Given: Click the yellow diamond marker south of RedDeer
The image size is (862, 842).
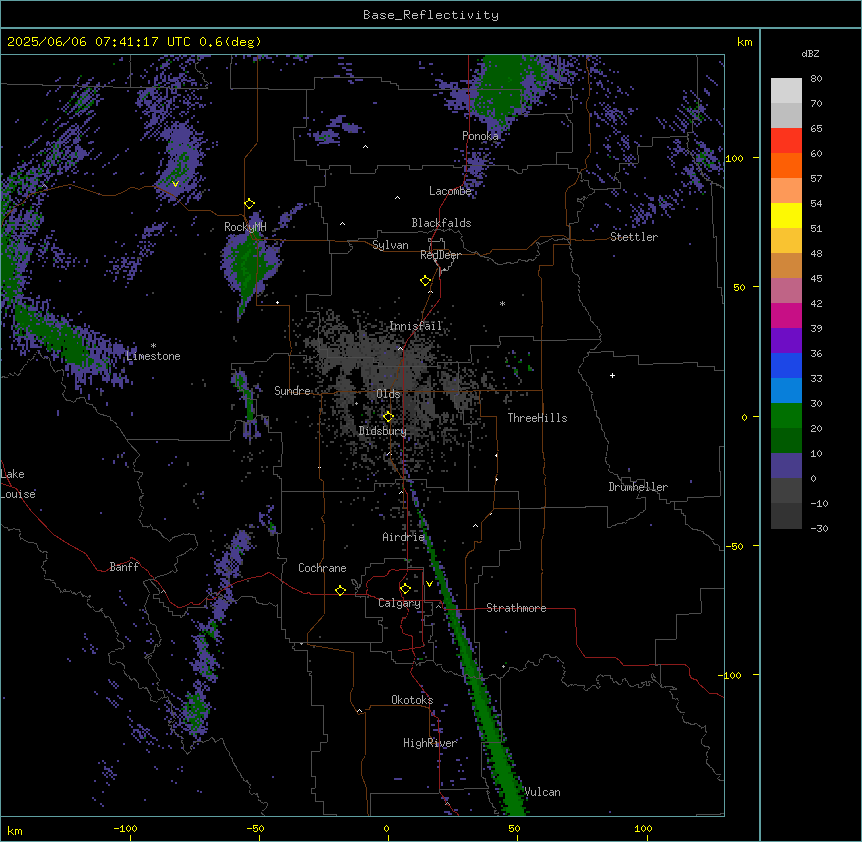Looking at the screenshot, I should pos(426,281).
